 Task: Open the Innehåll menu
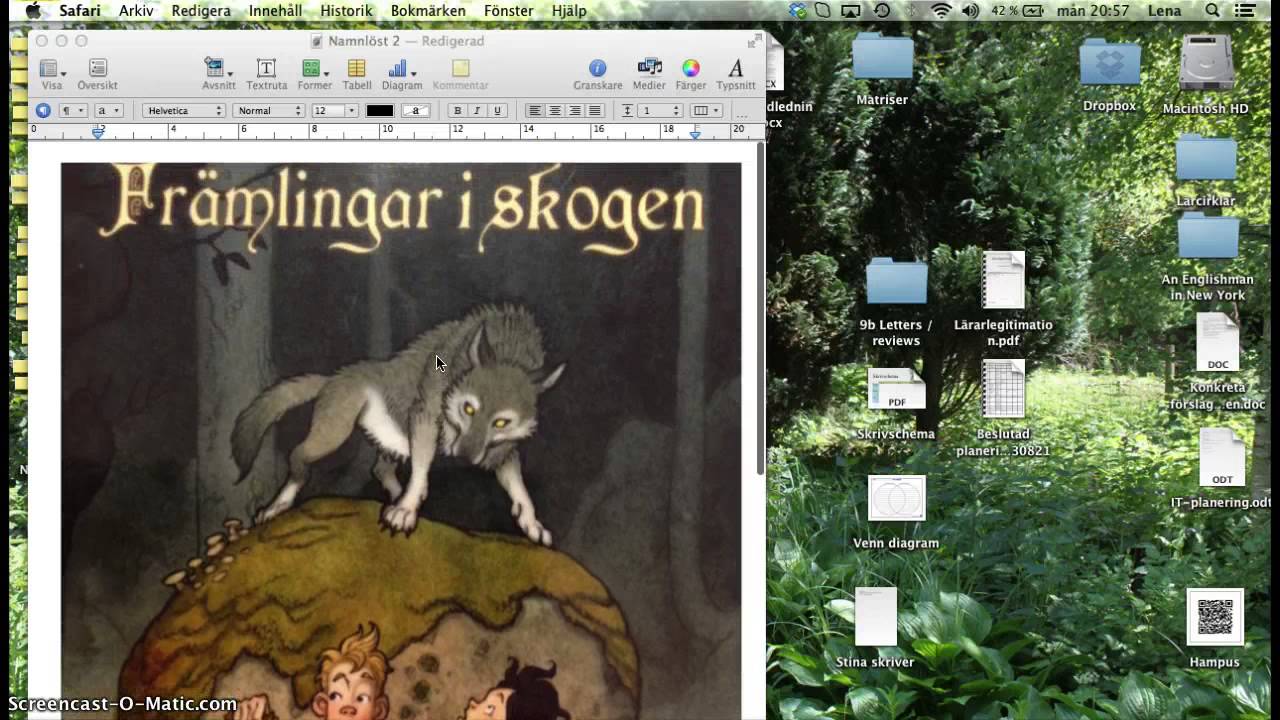click(x=275, y=11)
